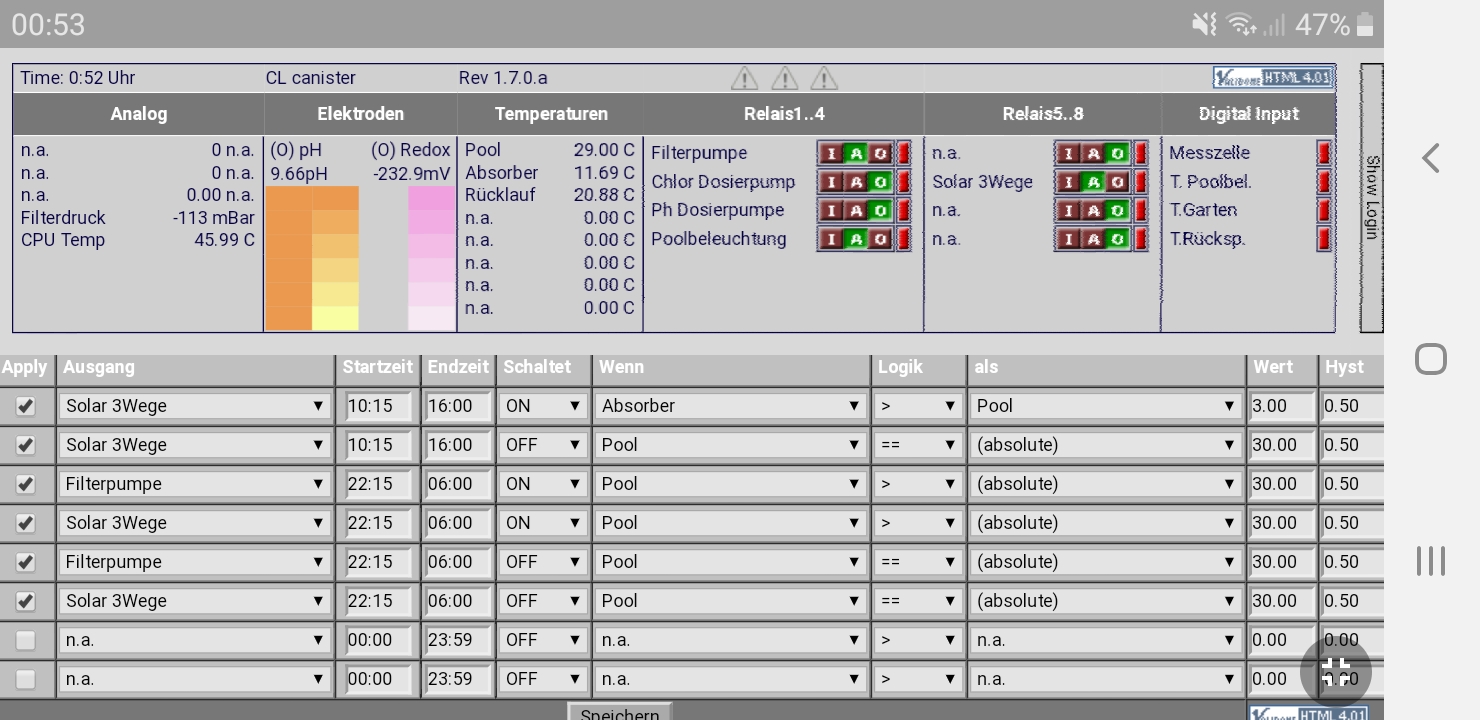This screenshot has width=1480, height=720.
Task: Turn Ph Dosierpumpe relay to A
Action: [855, 210]
